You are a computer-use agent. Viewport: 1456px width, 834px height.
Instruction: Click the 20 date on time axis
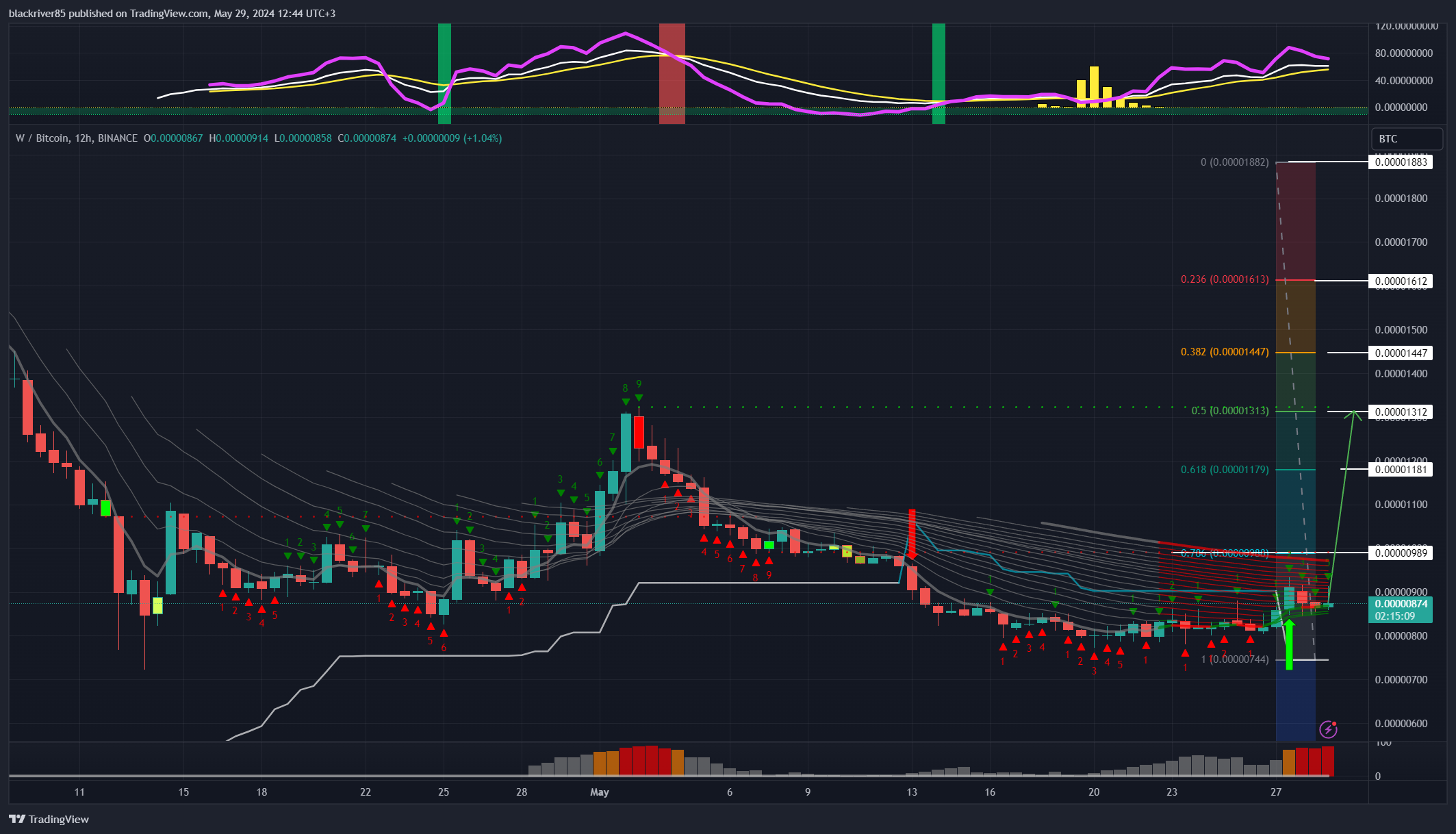click(1094, 792)
